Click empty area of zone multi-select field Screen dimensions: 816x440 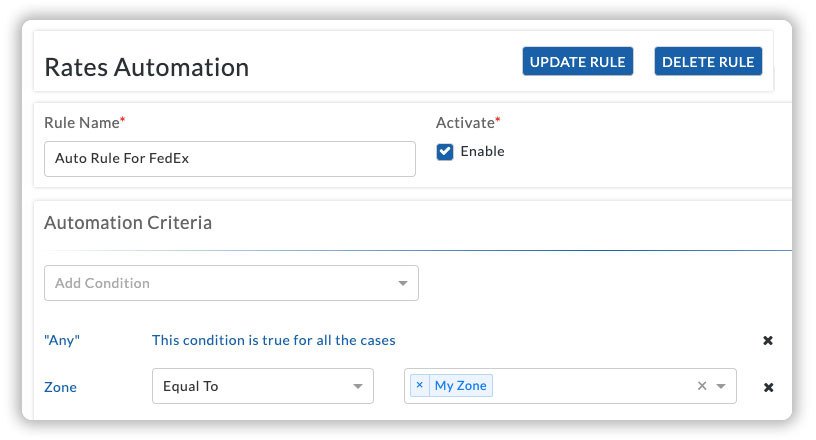(x=593, y=386)
